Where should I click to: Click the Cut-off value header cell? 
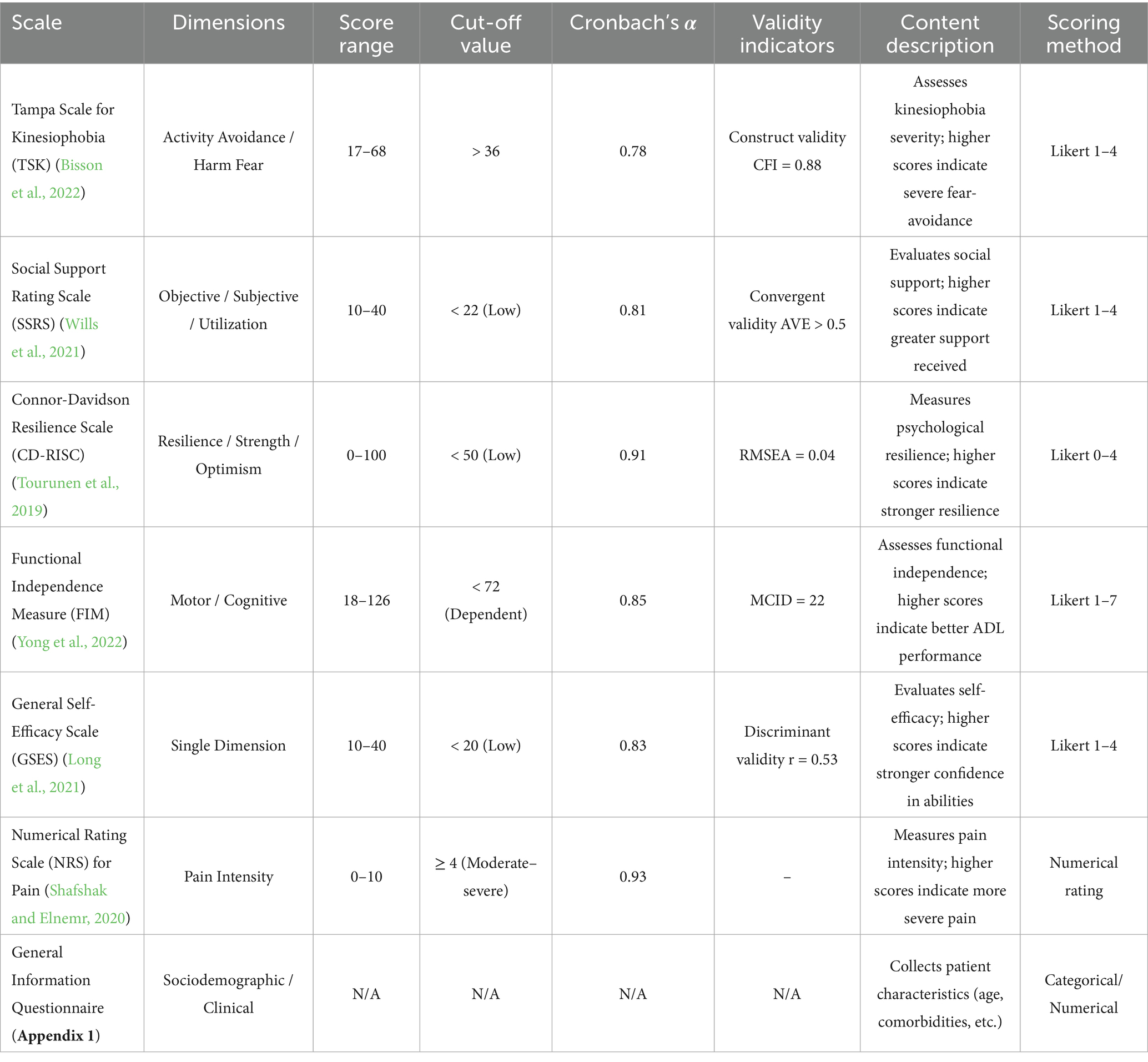486,32
